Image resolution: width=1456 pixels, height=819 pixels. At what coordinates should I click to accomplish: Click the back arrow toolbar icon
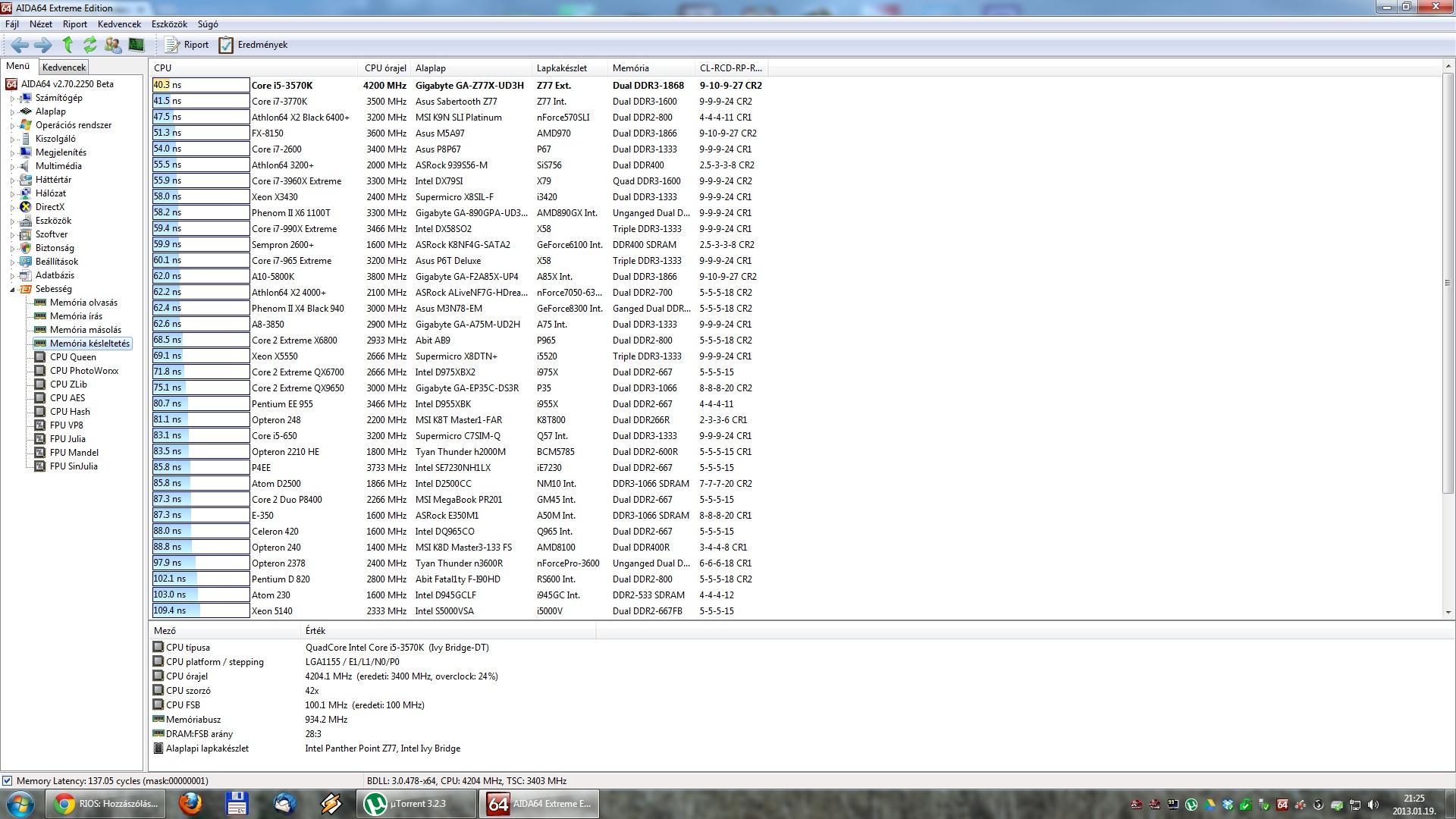click(20, 45)
